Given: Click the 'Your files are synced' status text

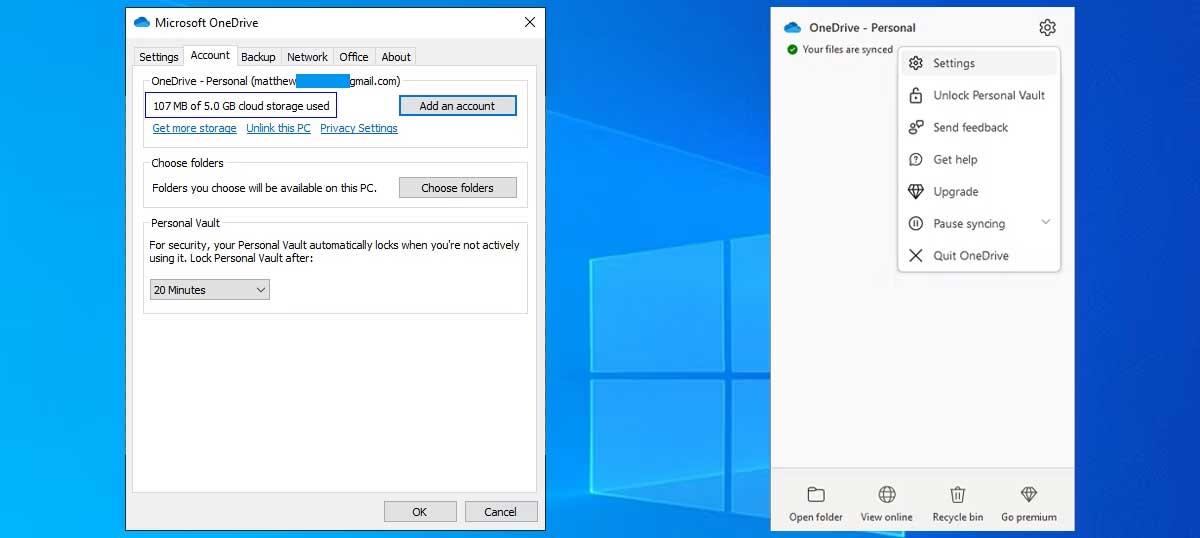Looking at the screenshot, I should pyautogui.click(x=848, y=49).
